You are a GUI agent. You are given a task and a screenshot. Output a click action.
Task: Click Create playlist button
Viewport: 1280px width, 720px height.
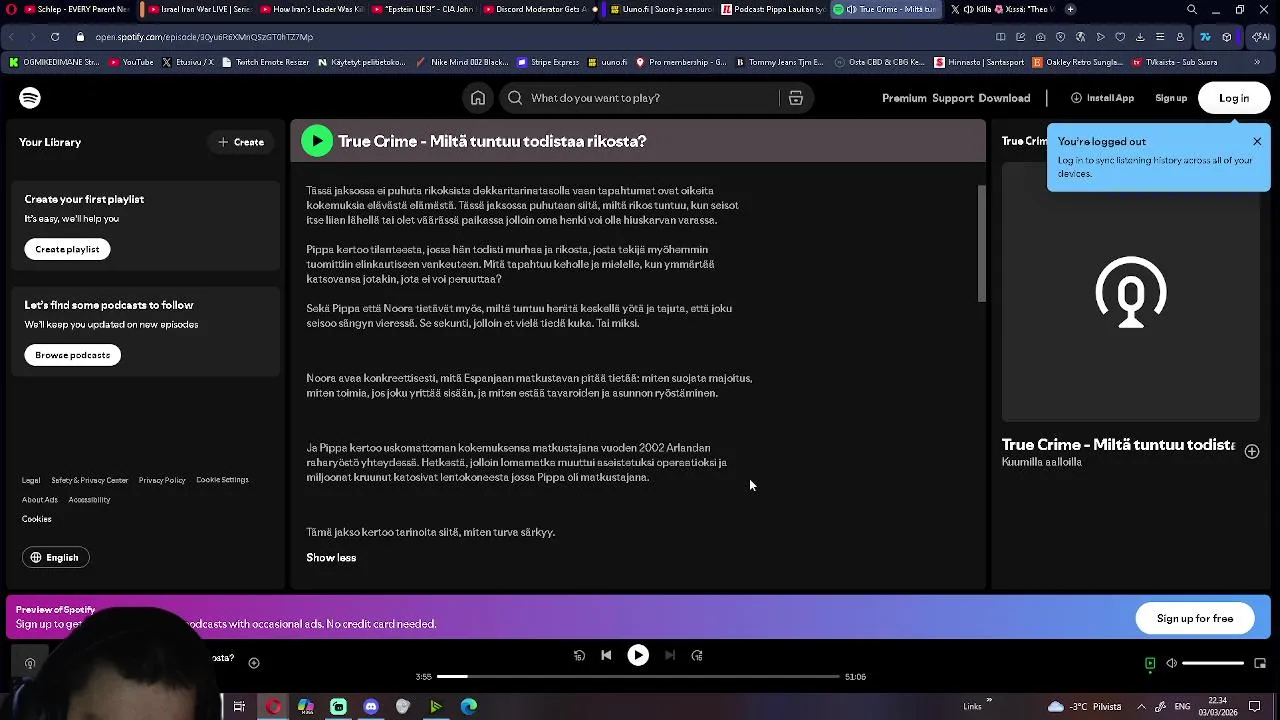(67, 249)
